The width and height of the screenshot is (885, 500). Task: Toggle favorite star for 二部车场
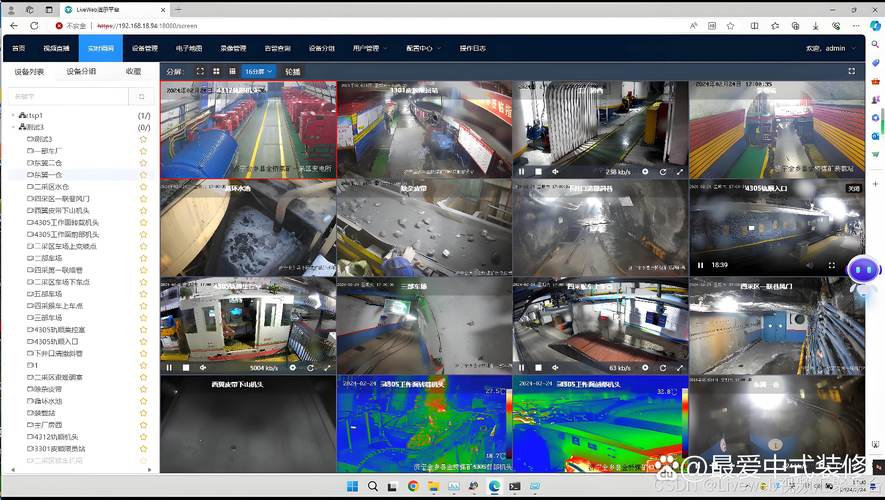click(x=143, y=258)
